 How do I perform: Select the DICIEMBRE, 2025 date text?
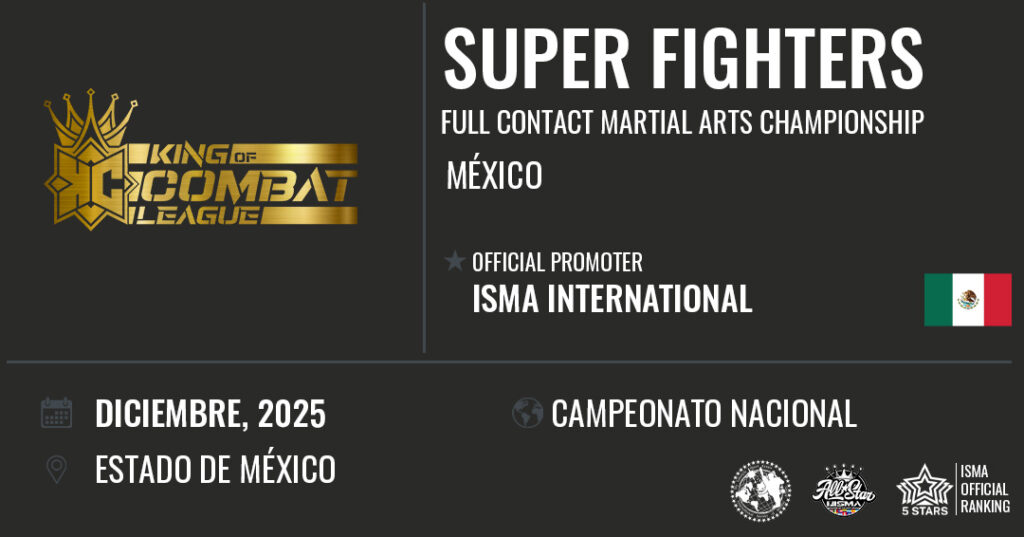pos(210,414)
